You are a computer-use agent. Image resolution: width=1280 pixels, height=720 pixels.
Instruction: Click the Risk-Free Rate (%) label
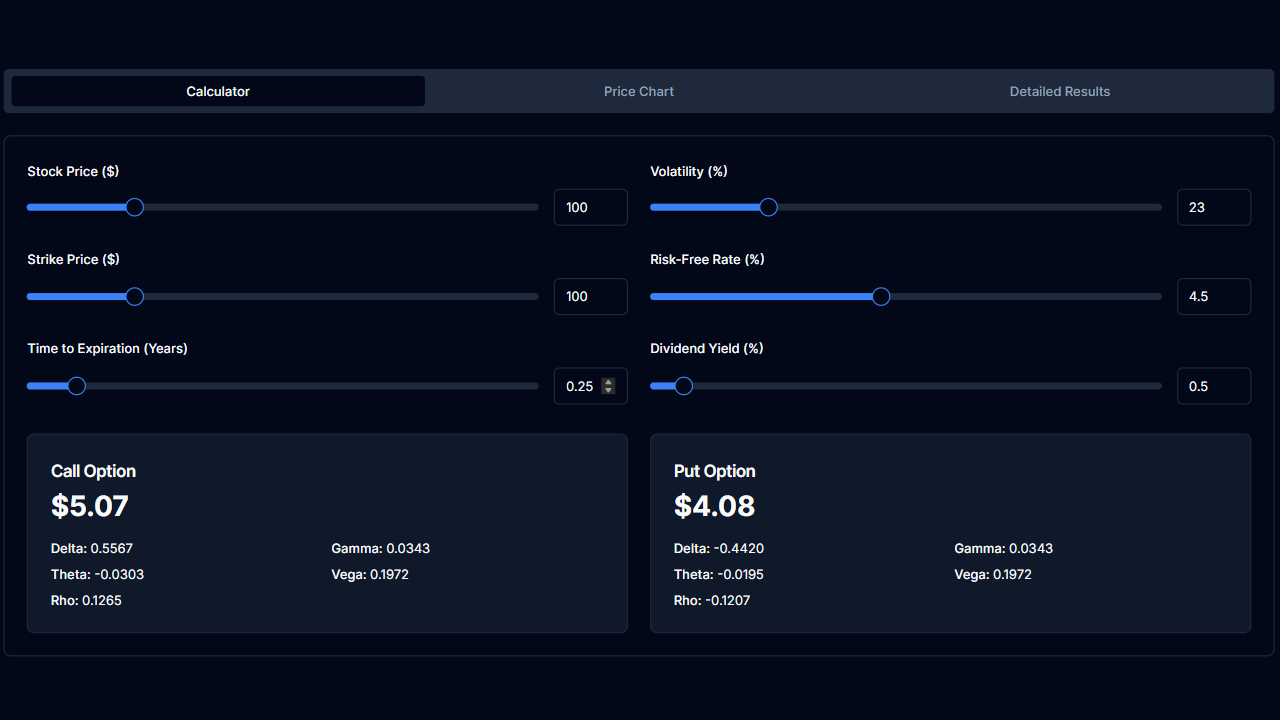click(707, 259)
